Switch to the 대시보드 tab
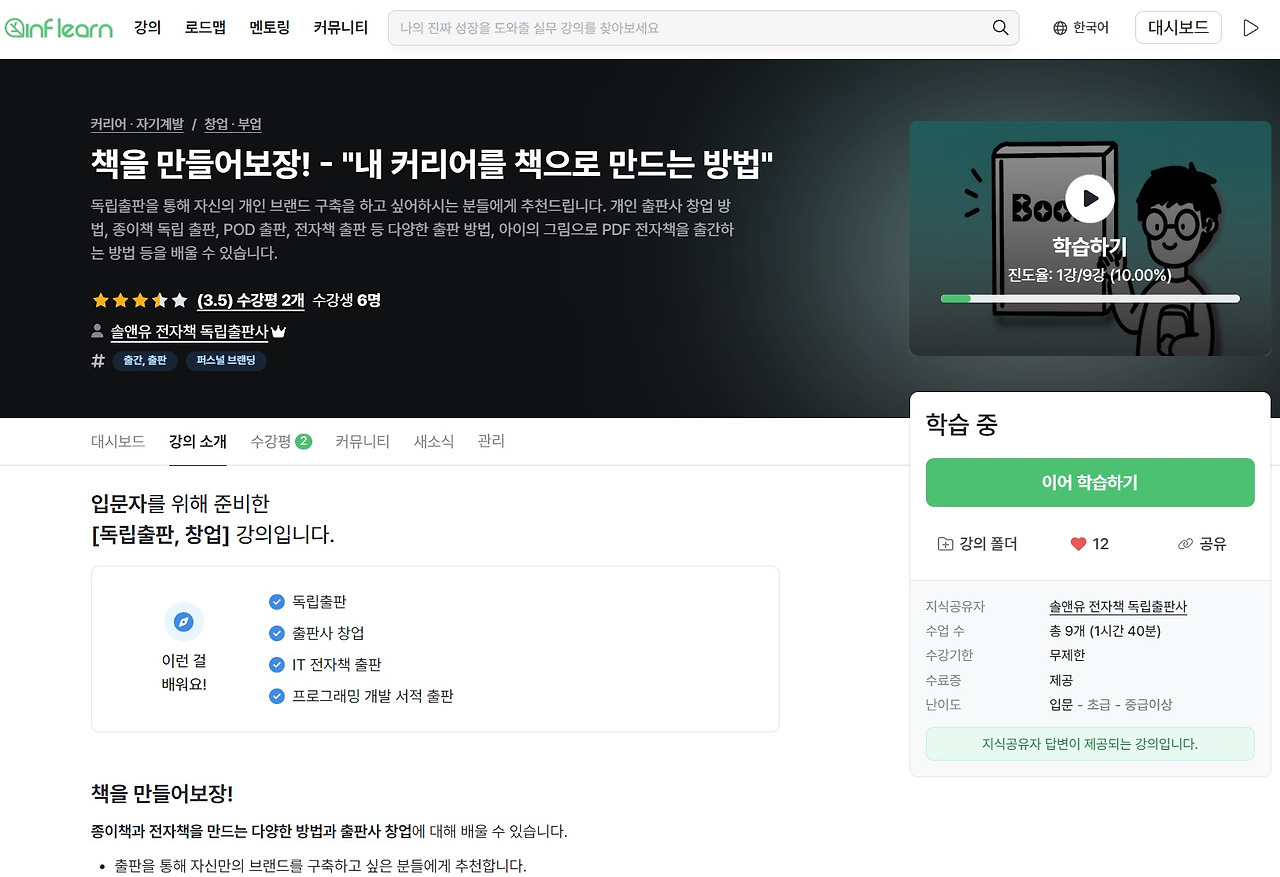Screen dimensions: 1280x877 118,441
